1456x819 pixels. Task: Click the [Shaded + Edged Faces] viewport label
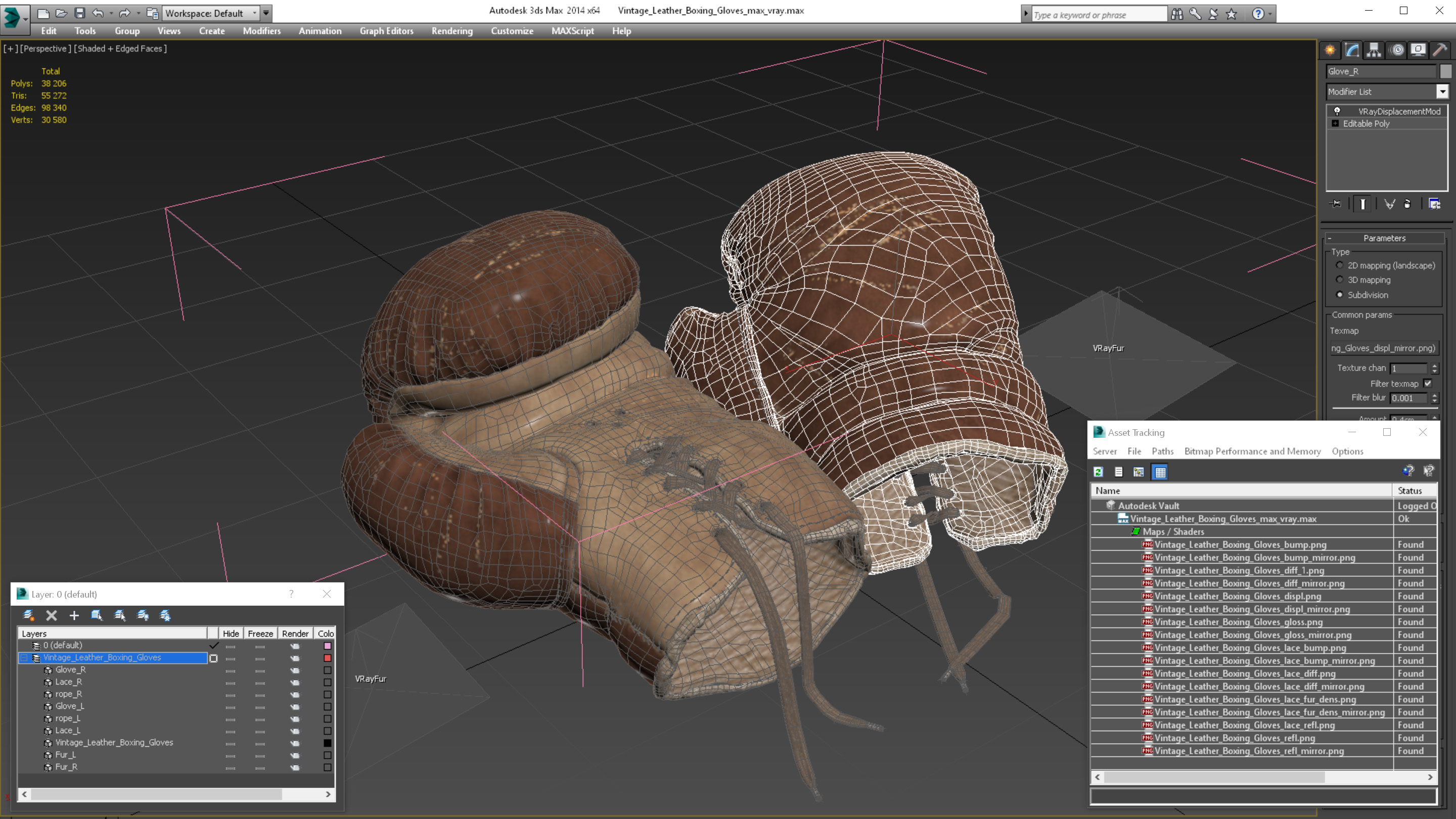[120, 49]
